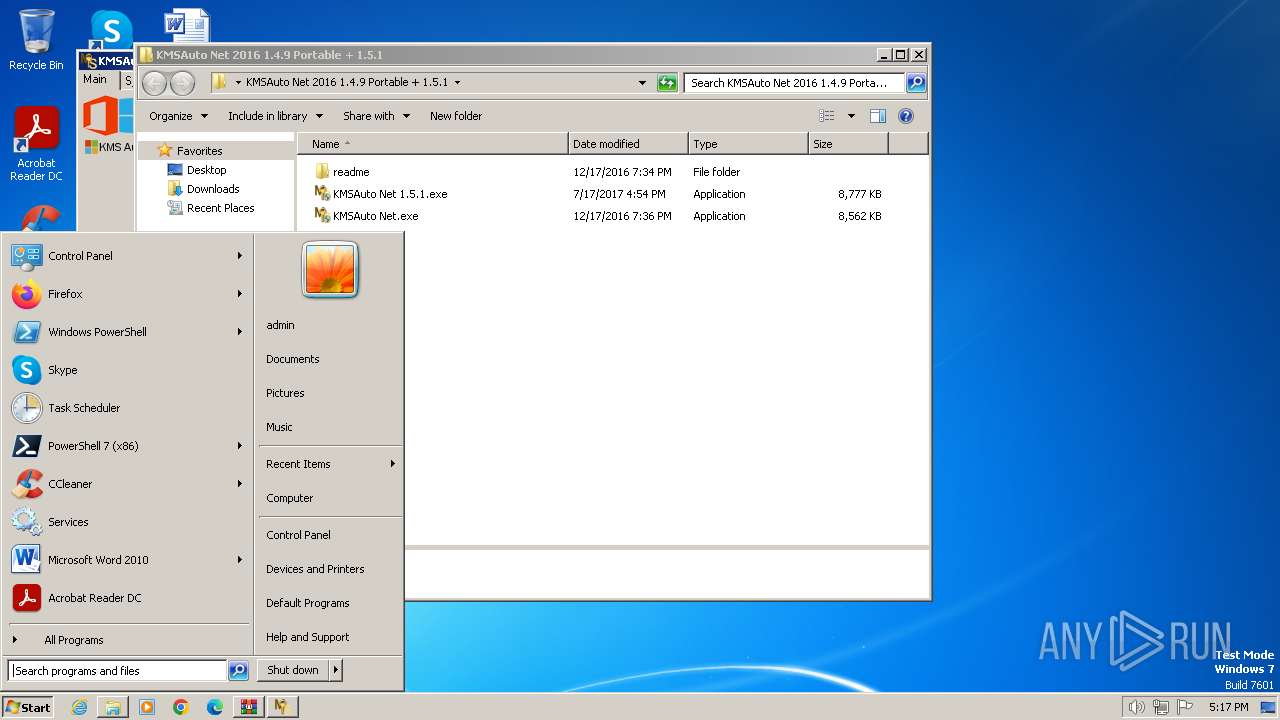This screenshot has width=1280, height=720.
Task: Click the search magnifier in Explorer
Action: pyautogui.click(x=915, y=83)
